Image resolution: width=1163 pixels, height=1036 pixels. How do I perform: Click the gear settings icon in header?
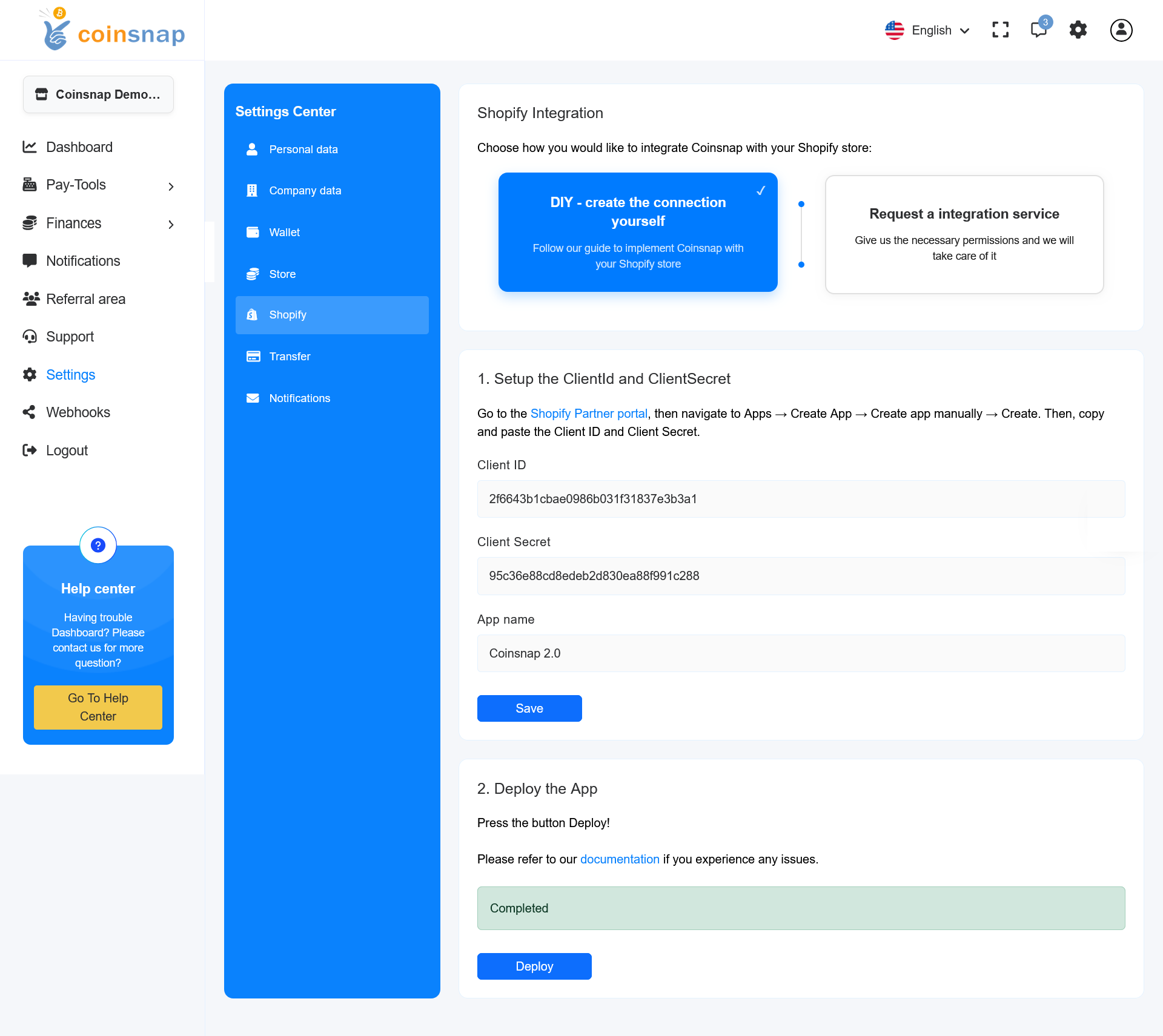(1078, 30)
